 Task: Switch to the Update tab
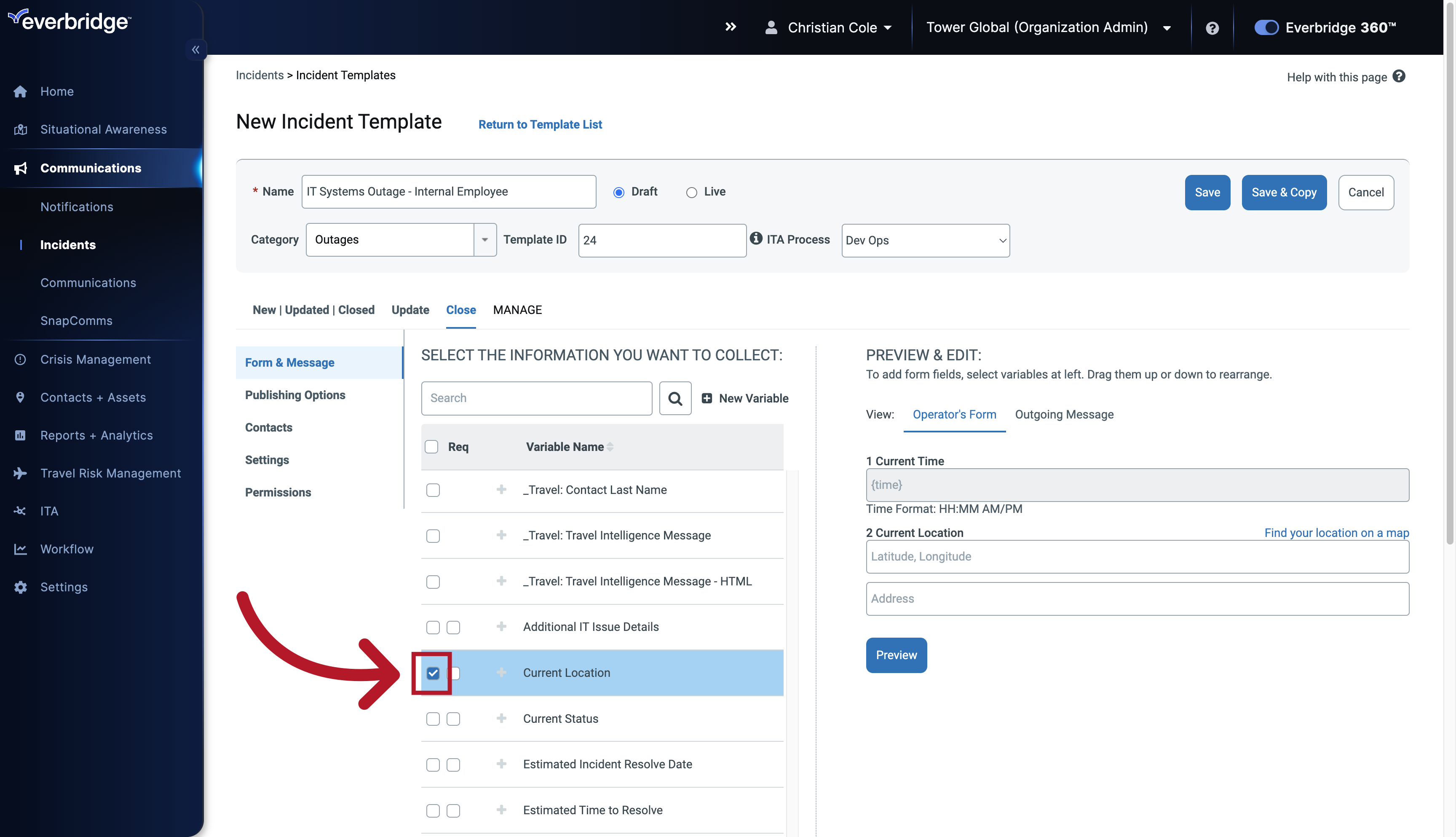pos(409,310)
